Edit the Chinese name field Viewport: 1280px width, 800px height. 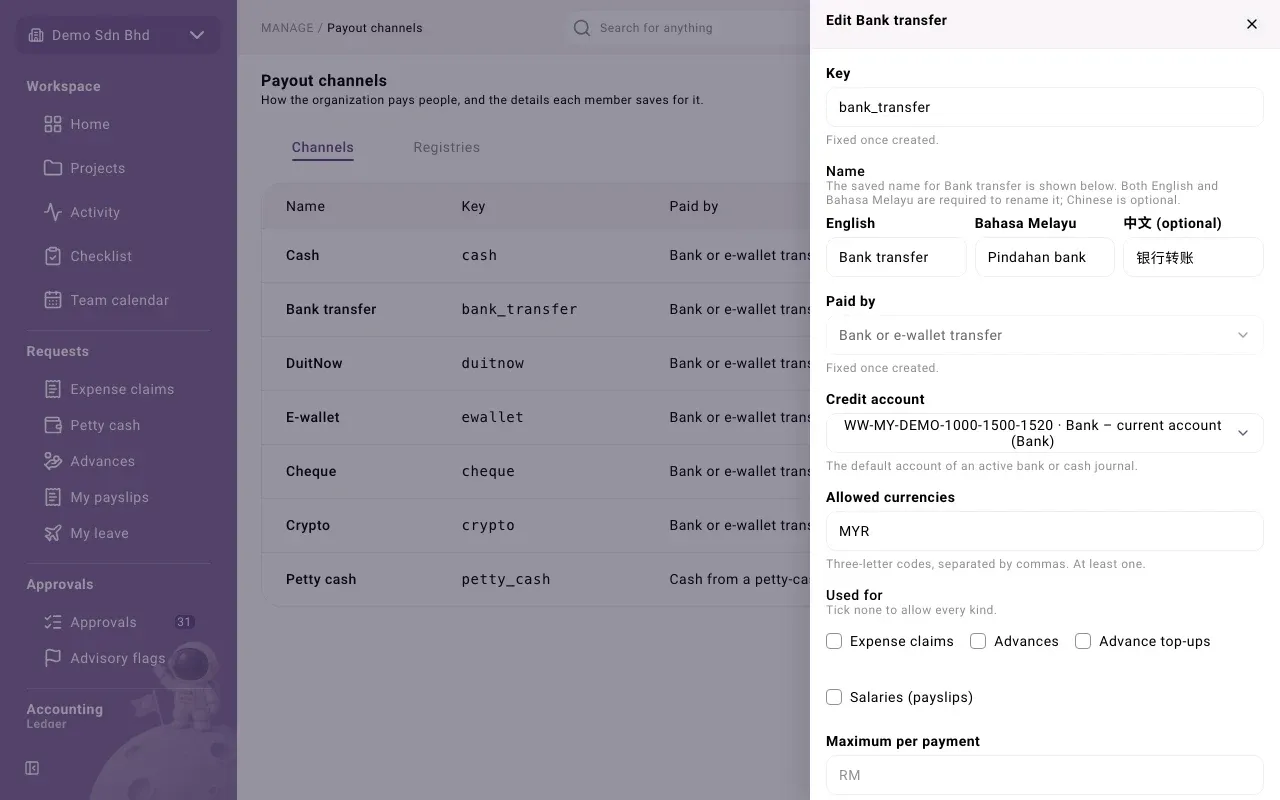(x=1194, y=257)
